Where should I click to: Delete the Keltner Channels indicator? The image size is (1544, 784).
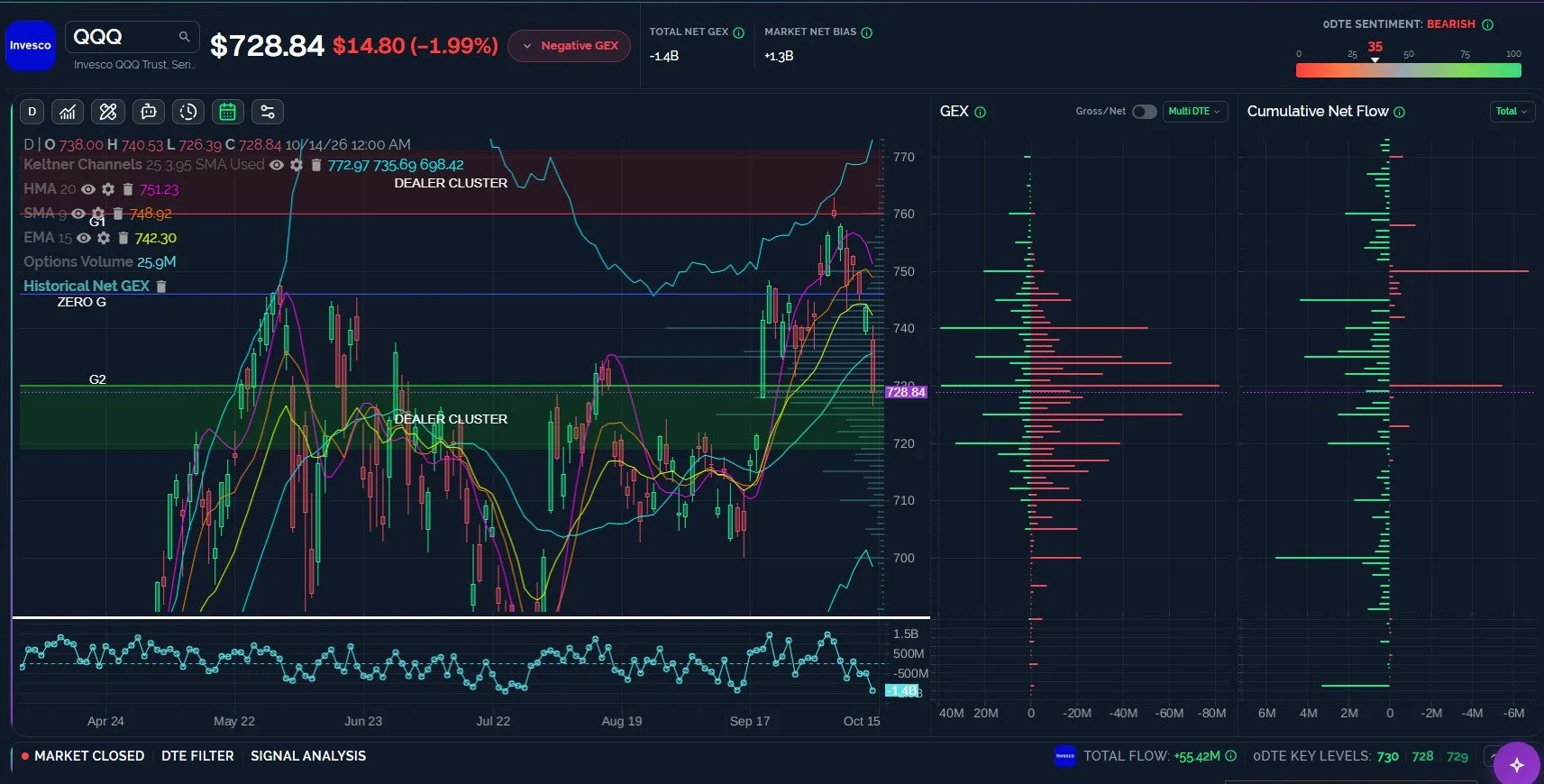click(x=316, y=165)
